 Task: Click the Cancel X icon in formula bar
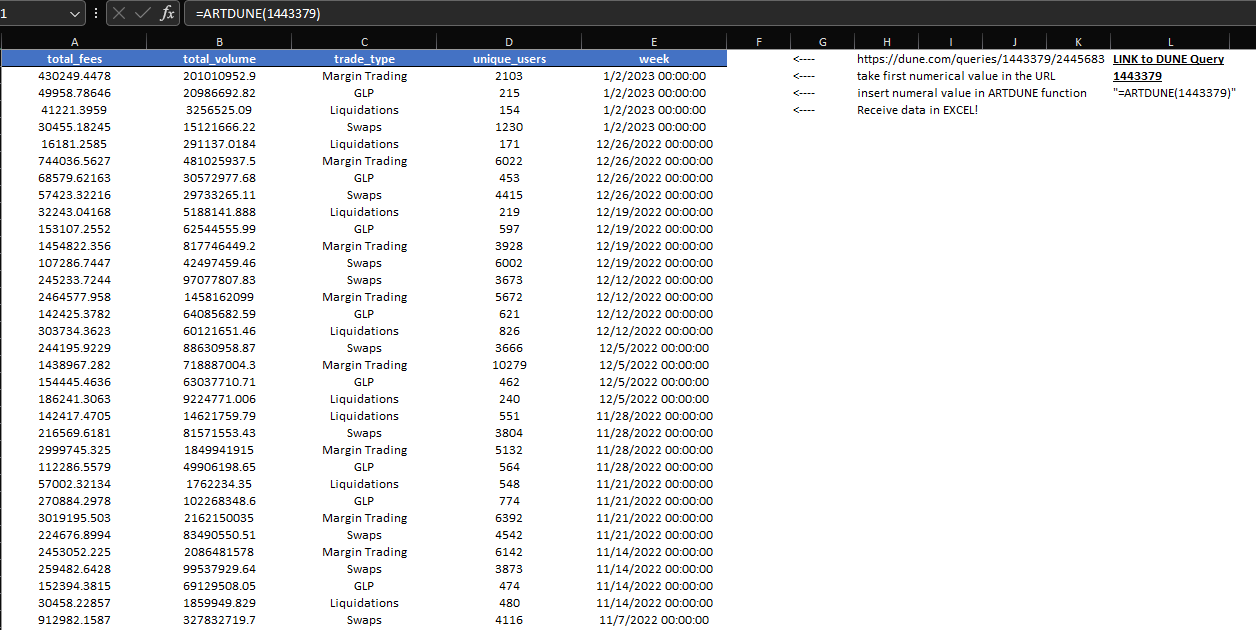tap(120, 14)
